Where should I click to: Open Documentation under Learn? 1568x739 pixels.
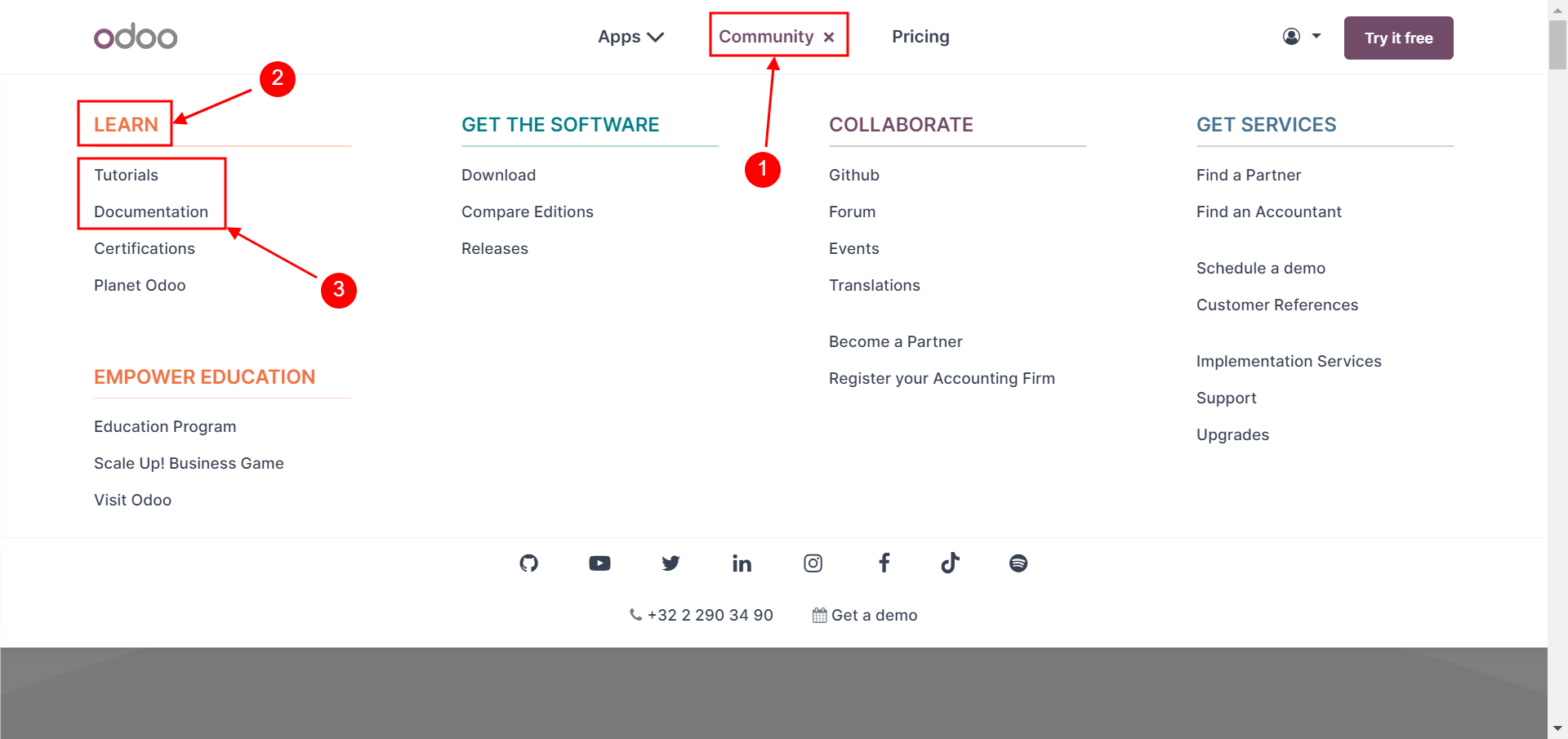click(151, 211)
